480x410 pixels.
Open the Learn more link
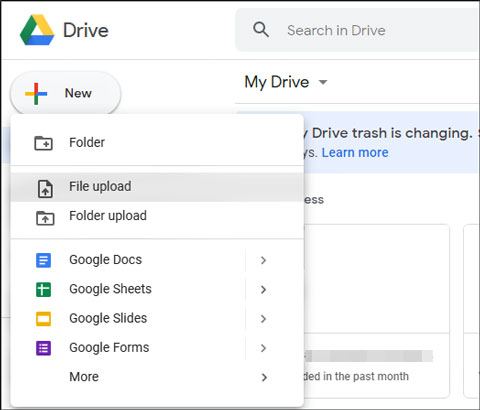355,153
